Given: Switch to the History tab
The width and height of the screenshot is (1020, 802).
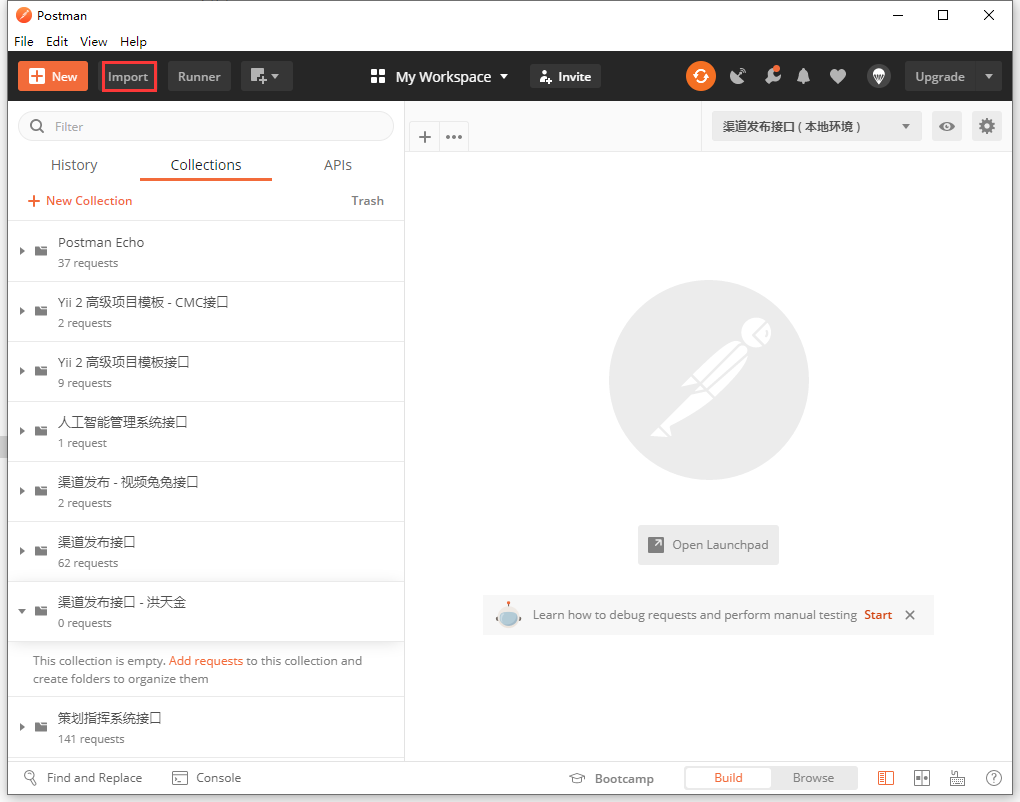Looking at the screenshot, I should click(74, 165).
